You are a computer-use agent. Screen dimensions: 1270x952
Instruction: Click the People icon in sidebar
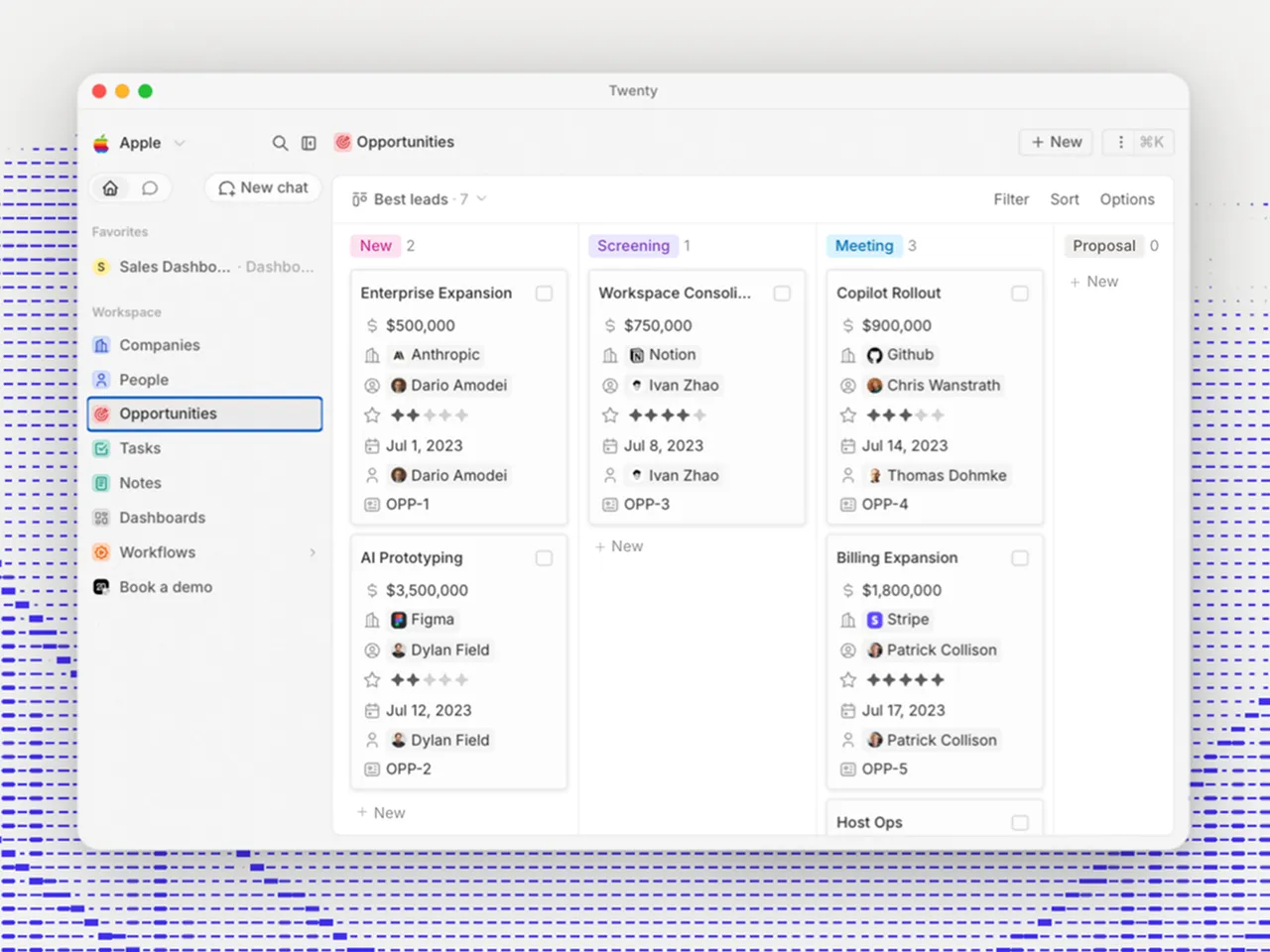101,380
